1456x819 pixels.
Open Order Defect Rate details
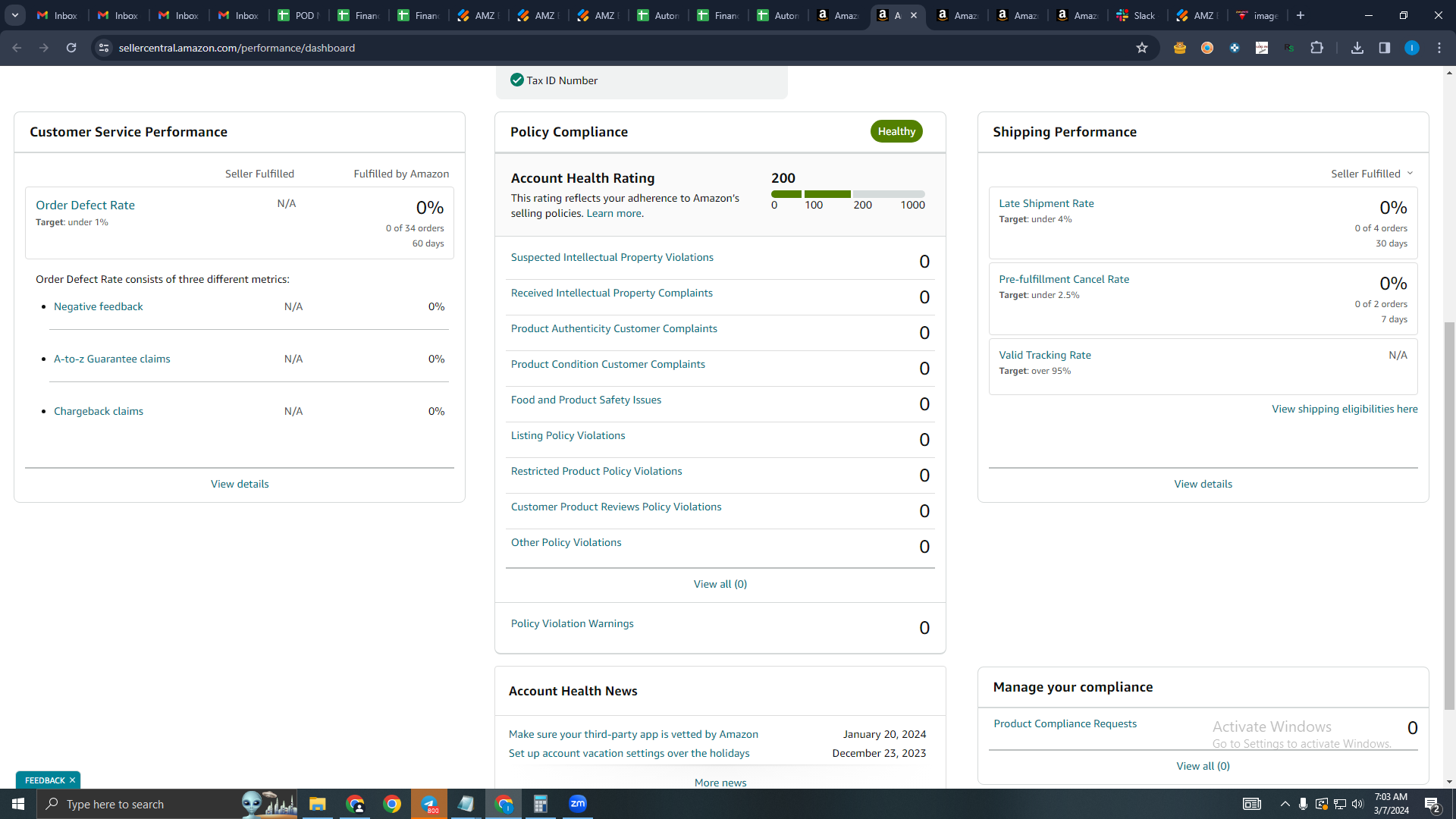click(85, 206)
